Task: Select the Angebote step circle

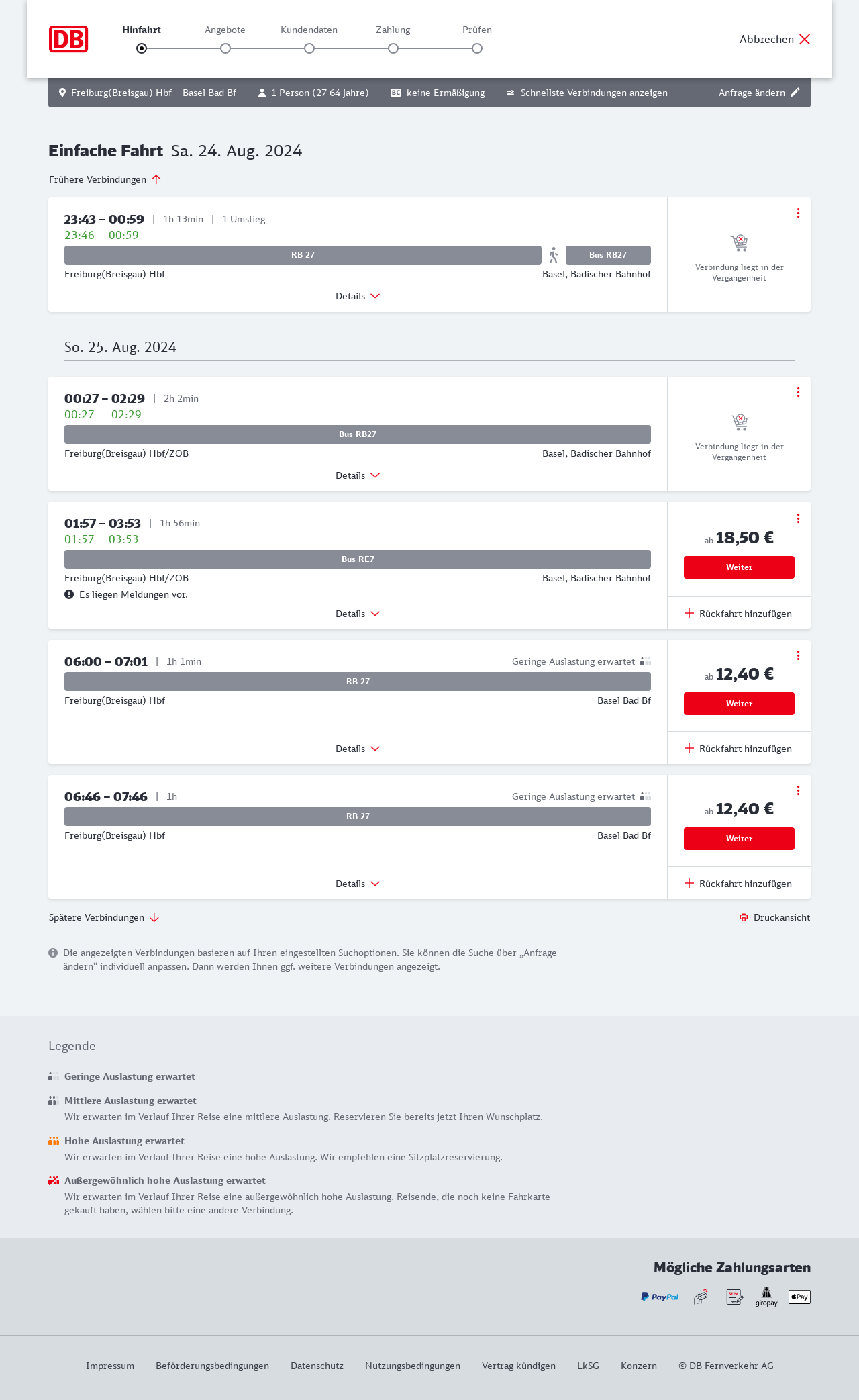Action: pyautogui.click(x=225, y=48)
